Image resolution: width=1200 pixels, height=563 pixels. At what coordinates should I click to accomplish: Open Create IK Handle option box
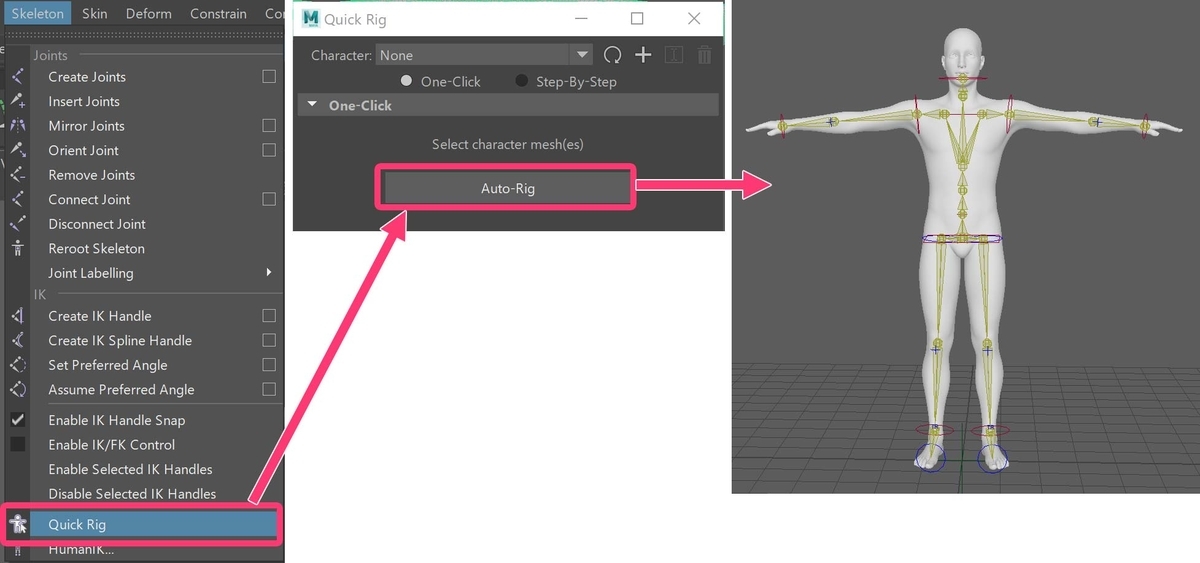[x=269, y=315]
